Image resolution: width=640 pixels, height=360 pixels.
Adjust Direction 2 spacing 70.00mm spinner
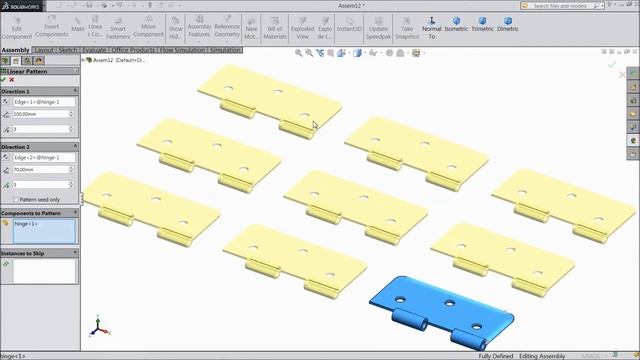coord(71,169)
